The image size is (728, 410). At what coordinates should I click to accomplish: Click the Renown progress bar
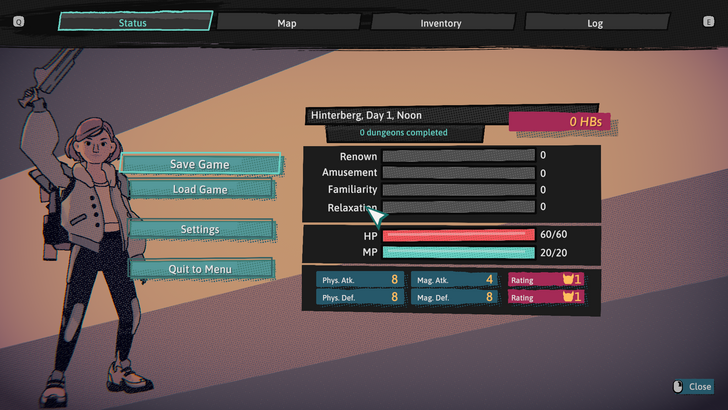(x=459, y=156)
